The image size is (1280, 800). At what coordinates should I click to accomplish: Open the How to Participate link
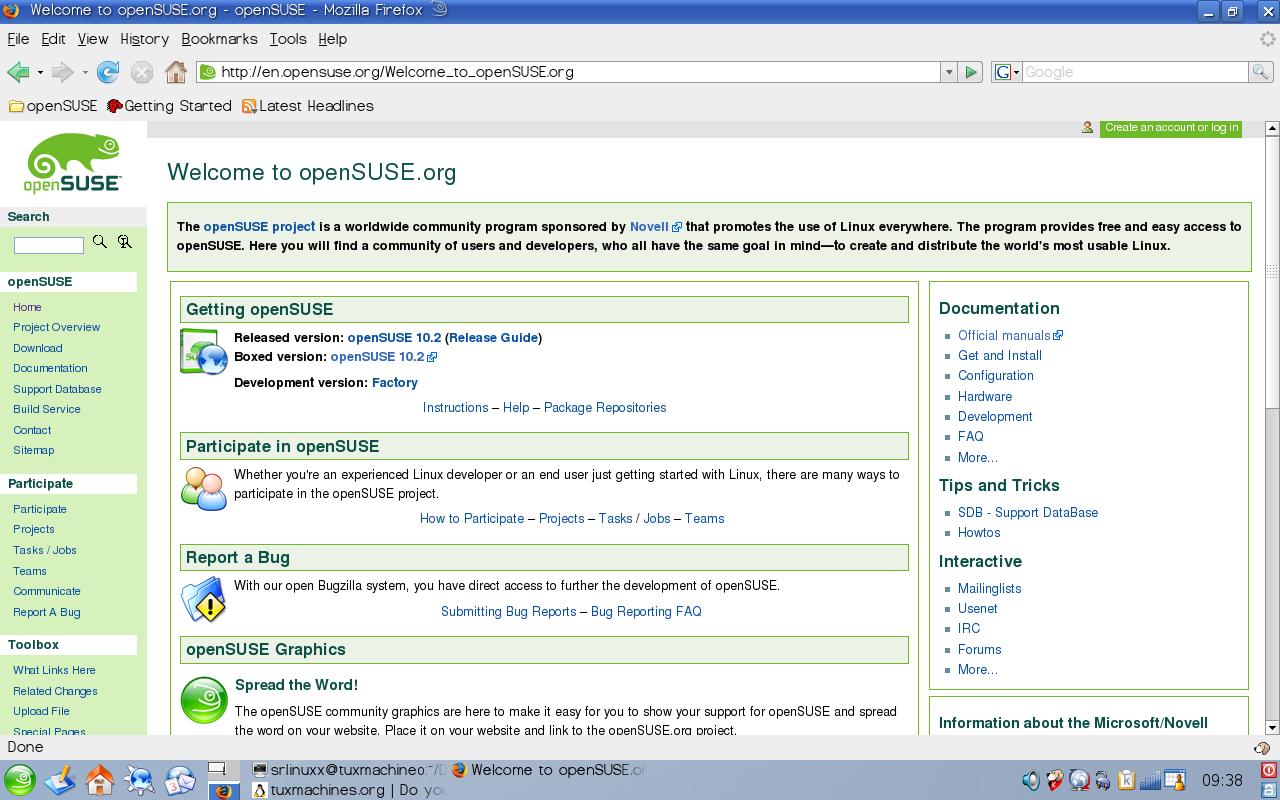[x=472, y=519]
